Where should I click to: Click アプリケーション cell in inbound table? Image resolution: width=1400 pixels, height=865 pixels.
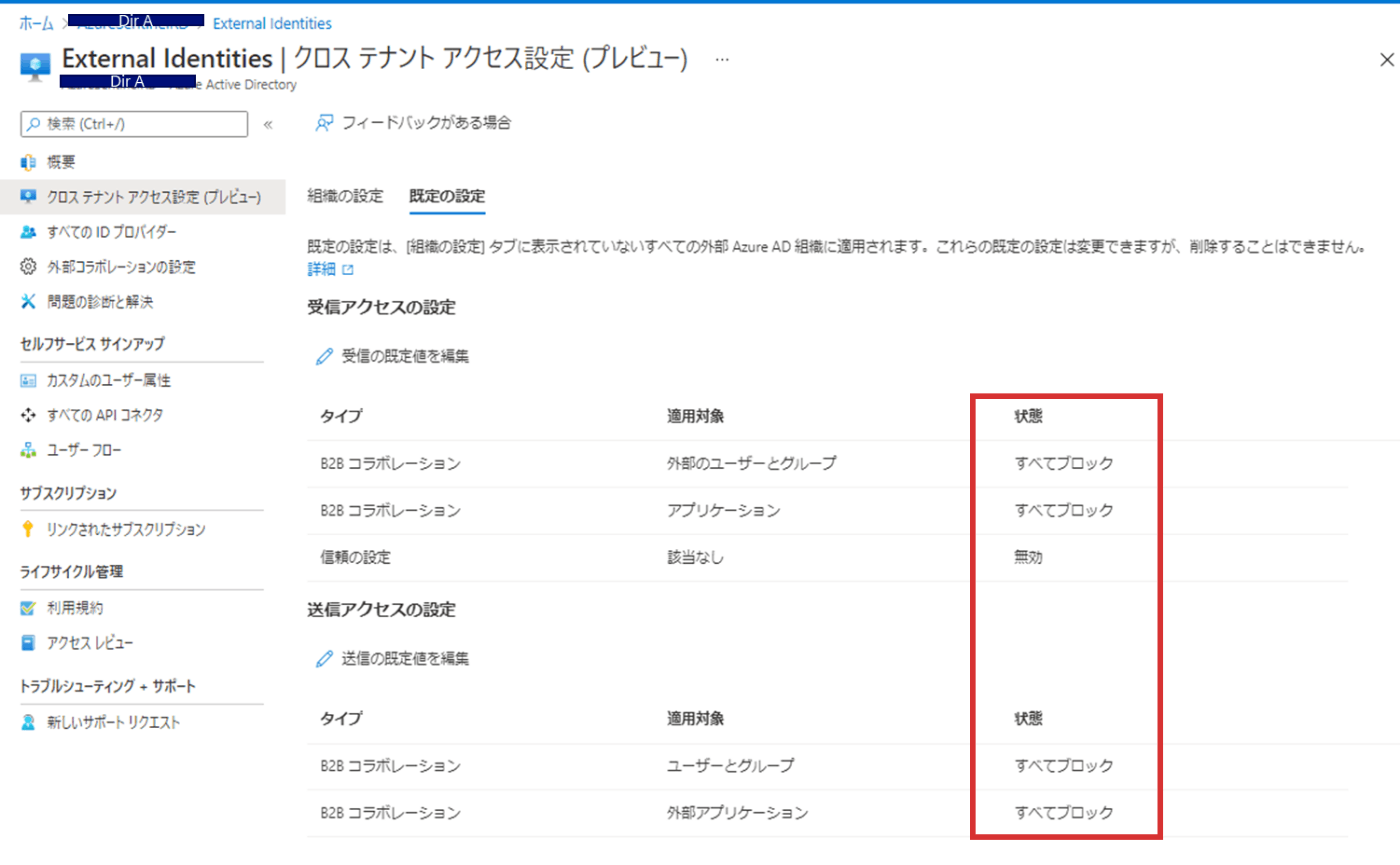(723, 510)
